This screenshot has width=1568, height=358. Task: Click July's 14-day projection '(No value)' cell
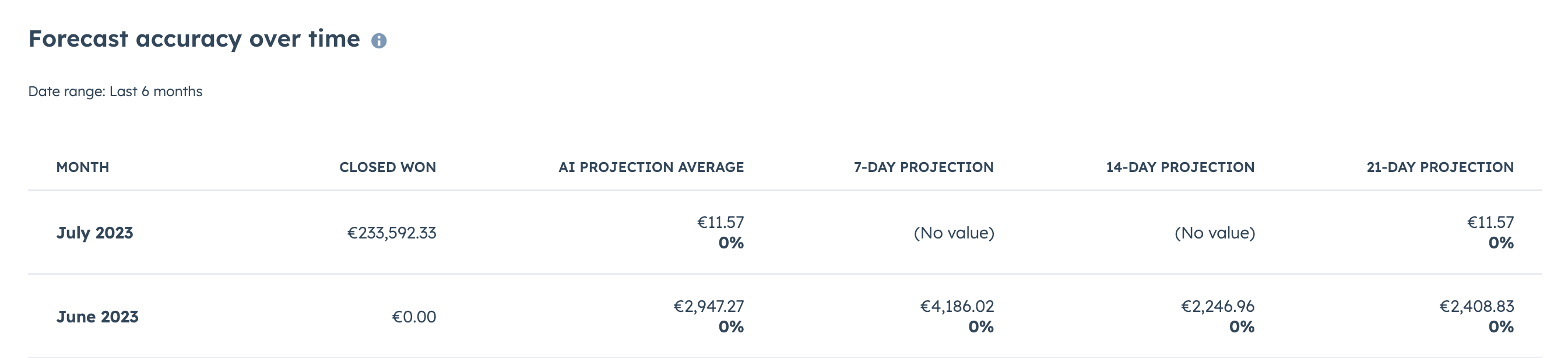tap(1214, 233)
